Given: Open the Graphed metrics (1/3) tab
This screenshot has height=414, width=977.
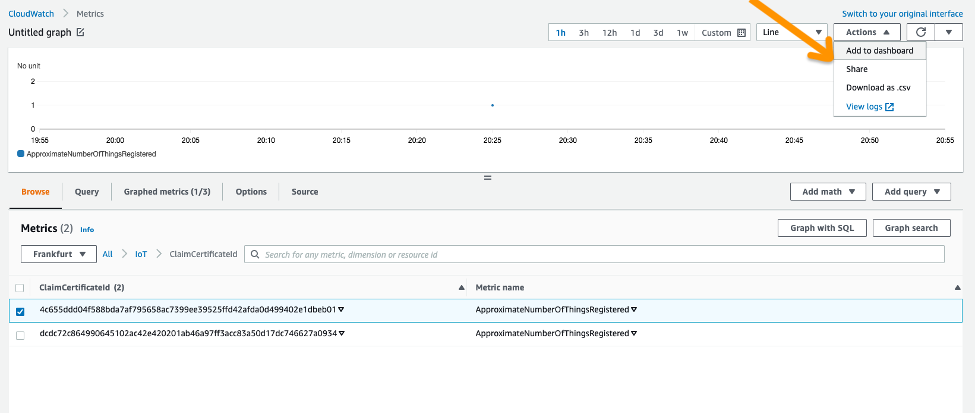Looking at the screenshot, I should click(167, 192).
